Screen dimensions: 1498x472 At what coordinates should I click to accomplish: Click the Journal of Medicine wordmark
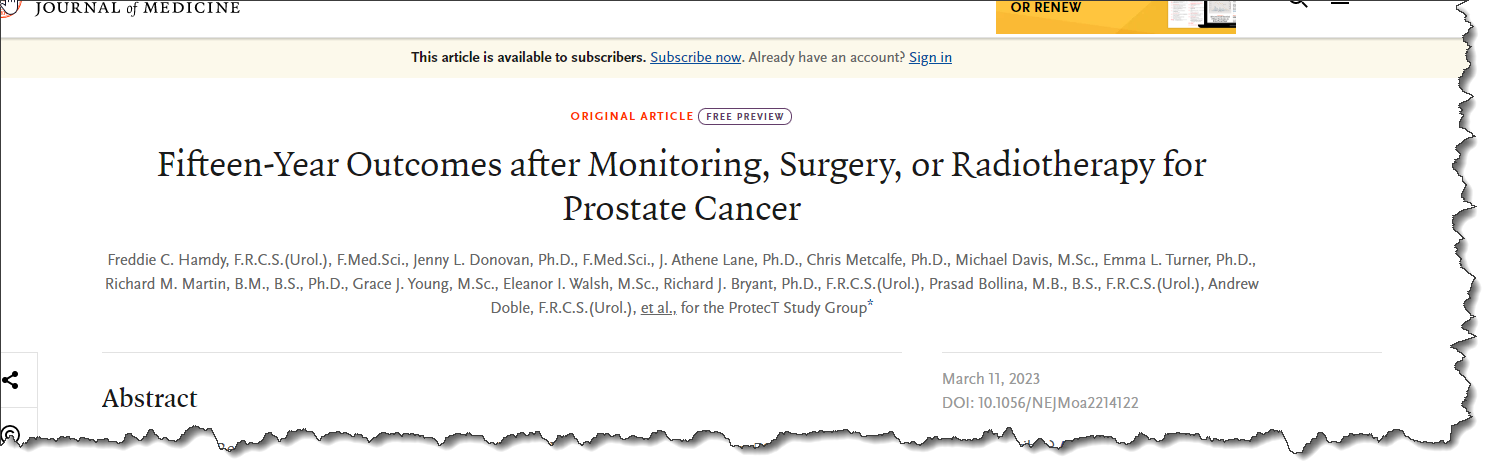(x=137, y=8)
